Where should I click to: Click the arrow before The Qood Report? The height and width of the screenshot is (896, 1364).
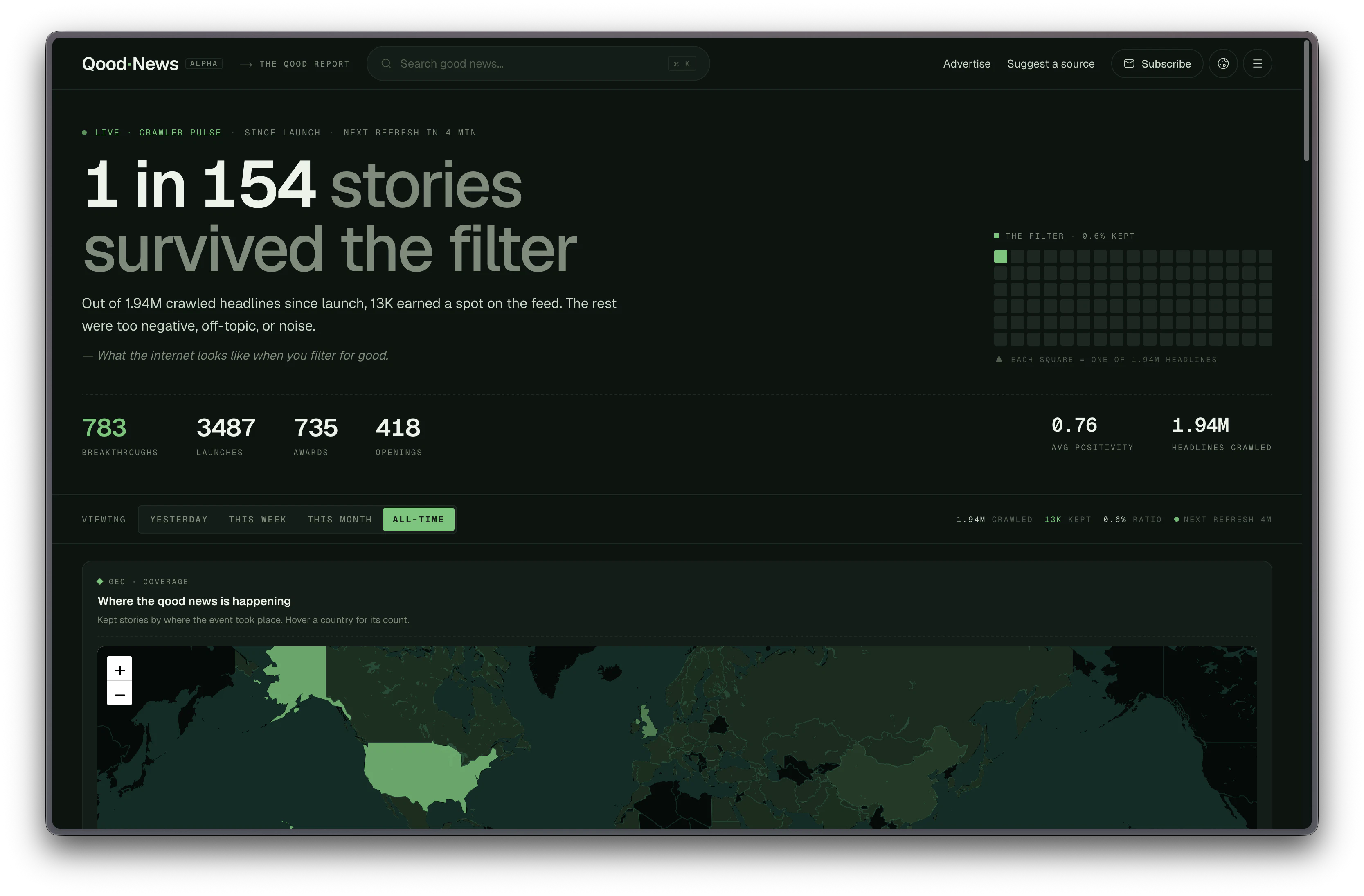[246, 64]
